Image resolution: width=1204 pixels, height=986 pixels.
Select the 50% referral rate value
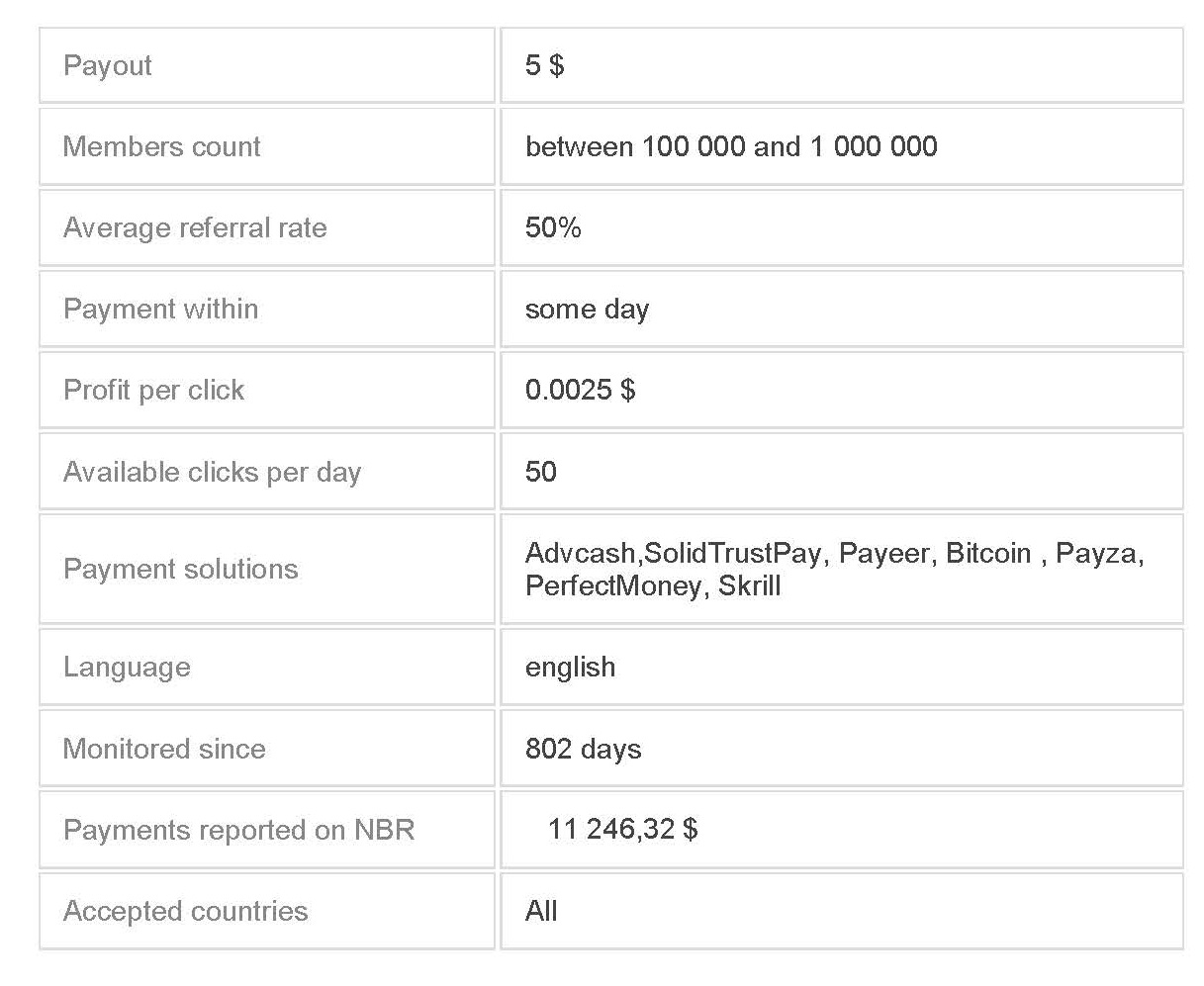click(553, 227)
